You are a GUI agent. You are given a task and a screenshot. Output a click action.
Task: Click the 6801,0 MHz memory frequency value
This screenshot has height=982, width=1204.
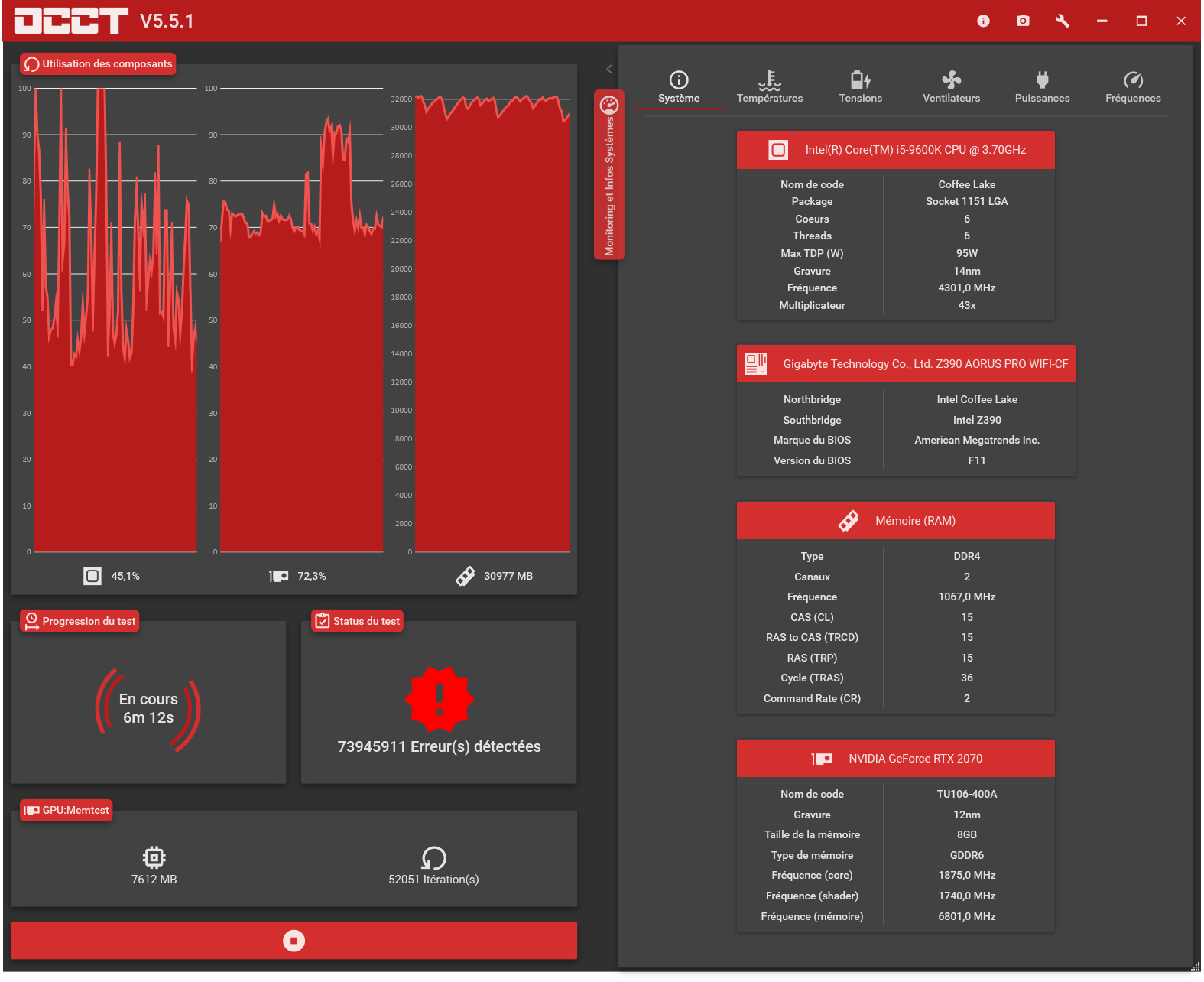(x=967, y=916)
